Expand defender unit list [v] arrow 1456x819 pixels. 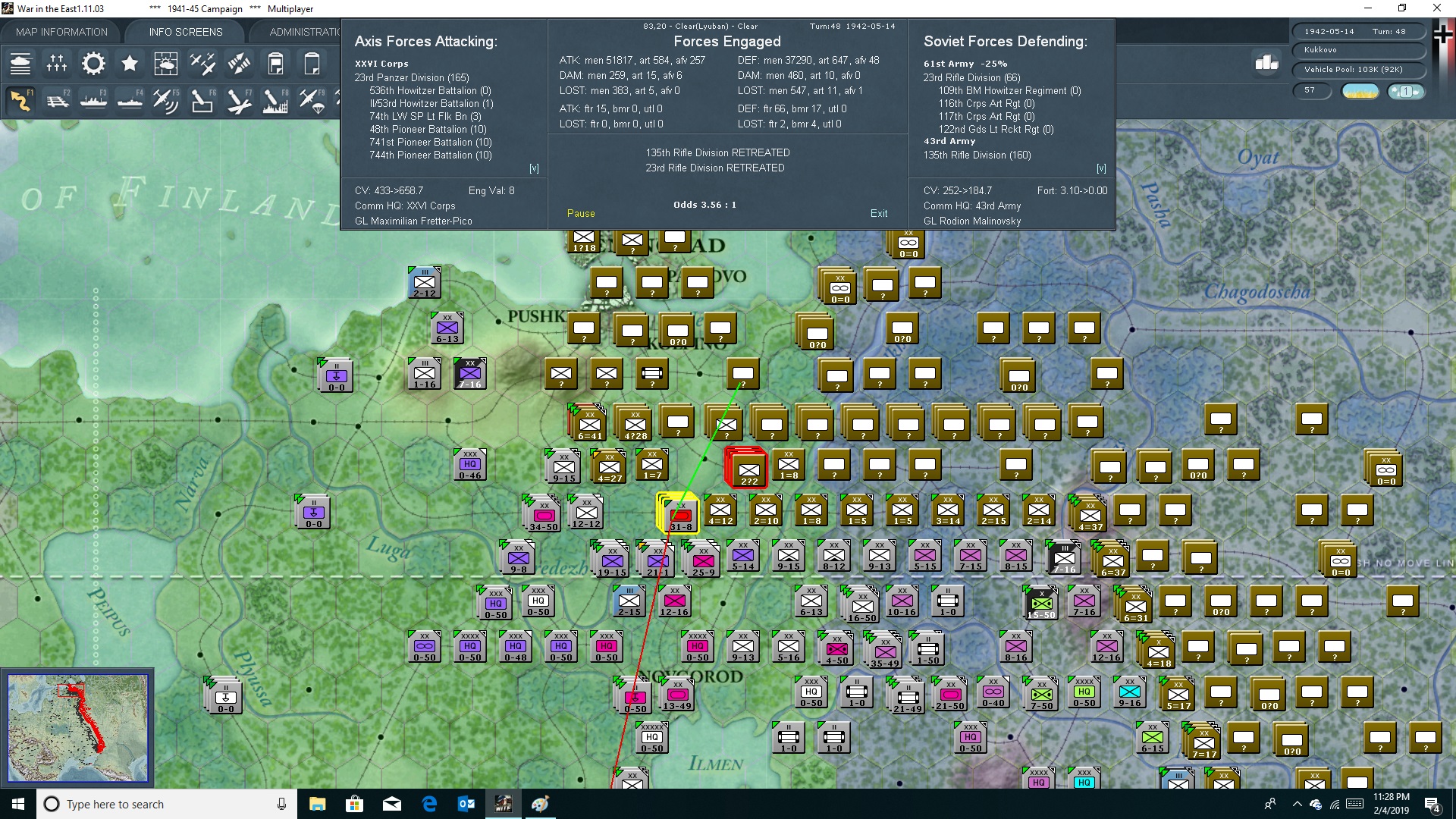click(1101, 168)
